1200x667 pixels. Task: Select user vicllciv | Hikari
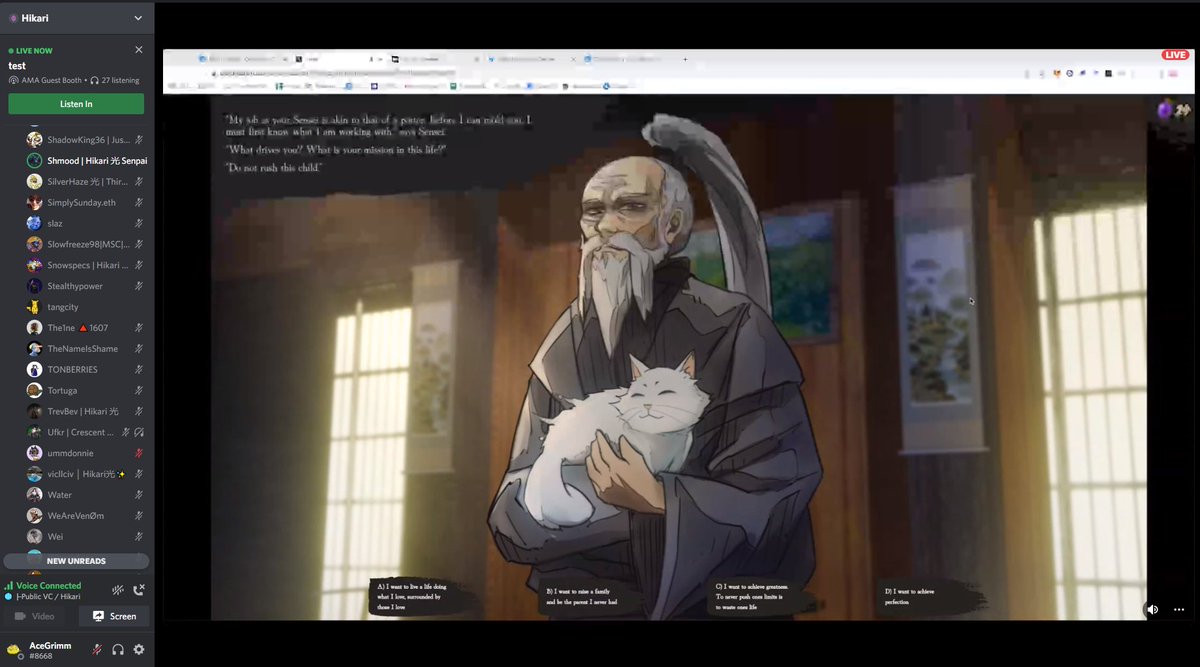(x=86, y=474)
